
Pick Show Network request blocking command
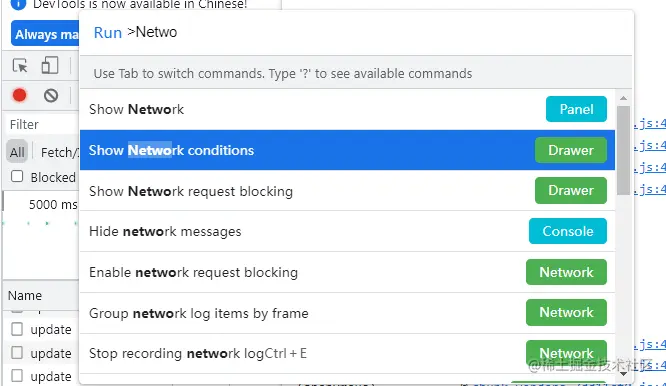coord(347,191)
